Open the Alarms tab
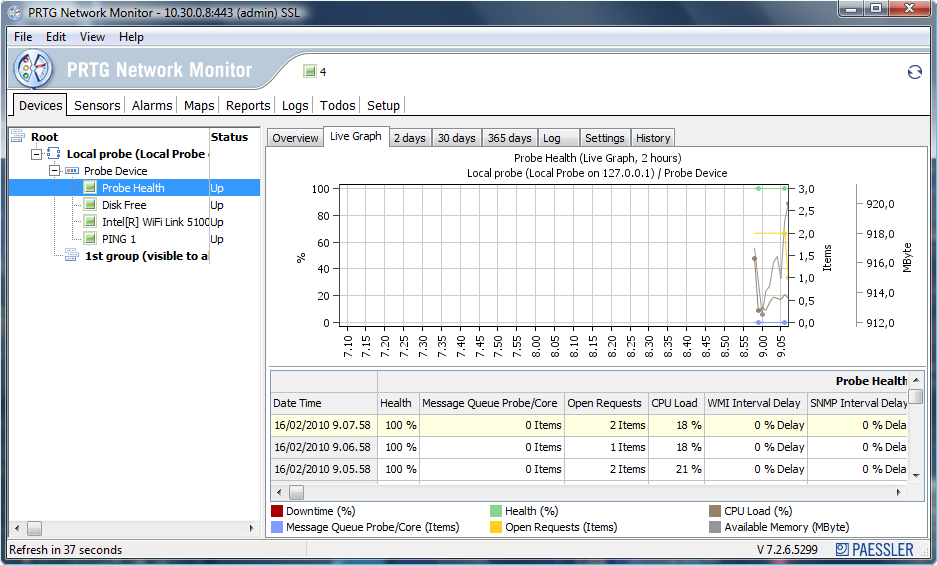The height and width of the screenshot is (565, 937). 152,106
